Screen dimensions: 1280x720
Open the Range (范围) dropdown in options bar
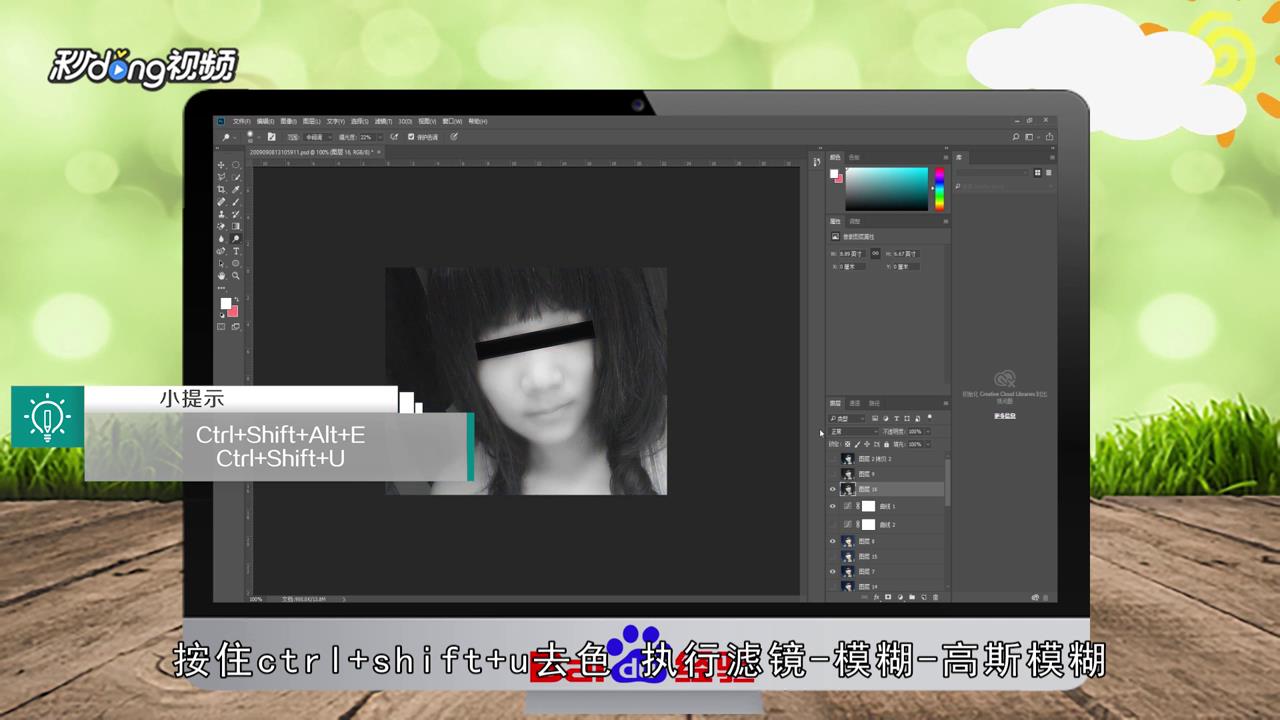(x=319, y=137)
